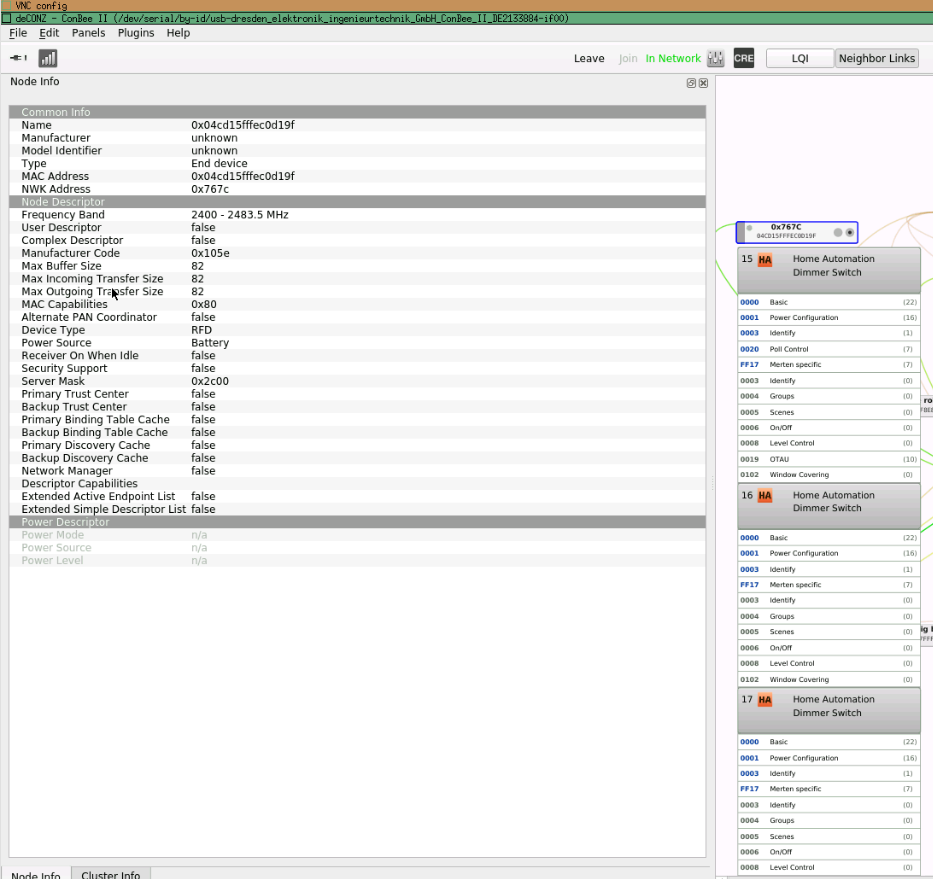
Task: Close the Node Info panel
Action: coord(703,83)
